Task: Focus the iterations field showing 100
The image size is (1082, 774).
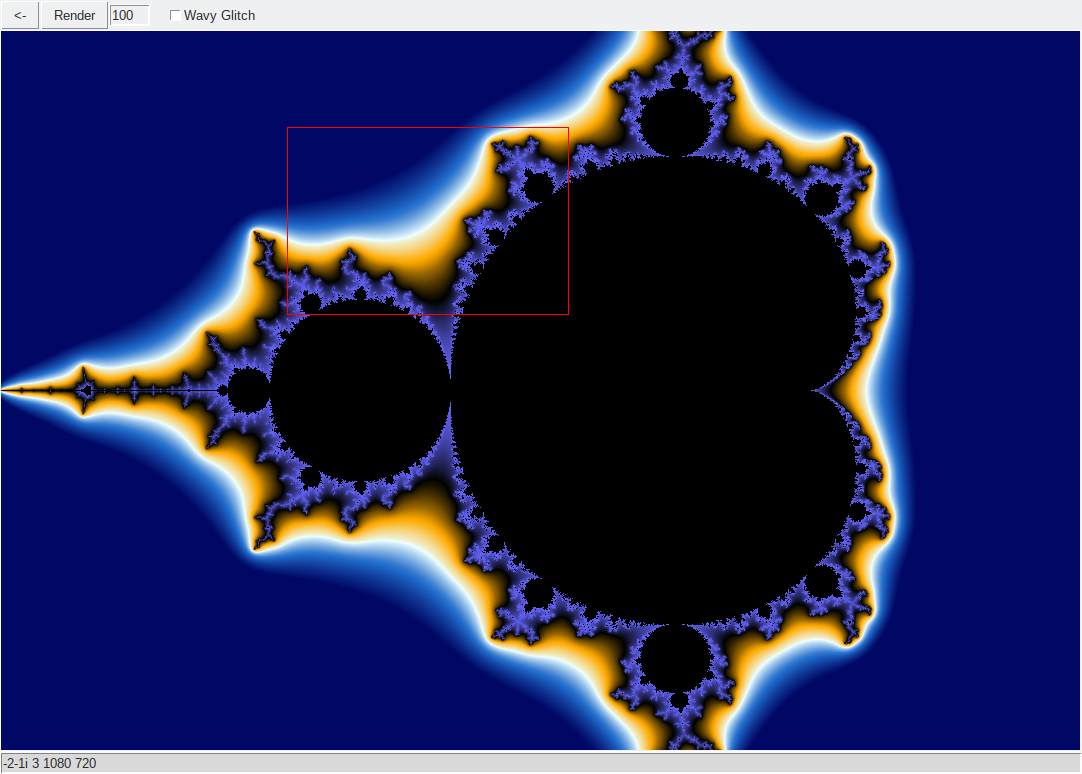Action: (130, 15)
